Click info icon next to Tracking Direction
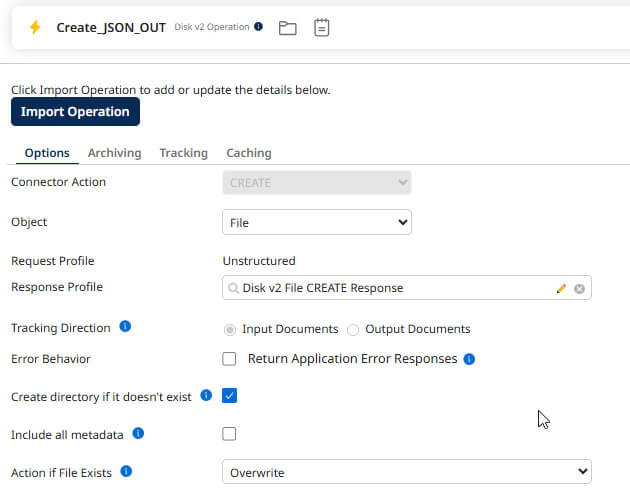Screen dimensions: 630x494 click(125, 327)
